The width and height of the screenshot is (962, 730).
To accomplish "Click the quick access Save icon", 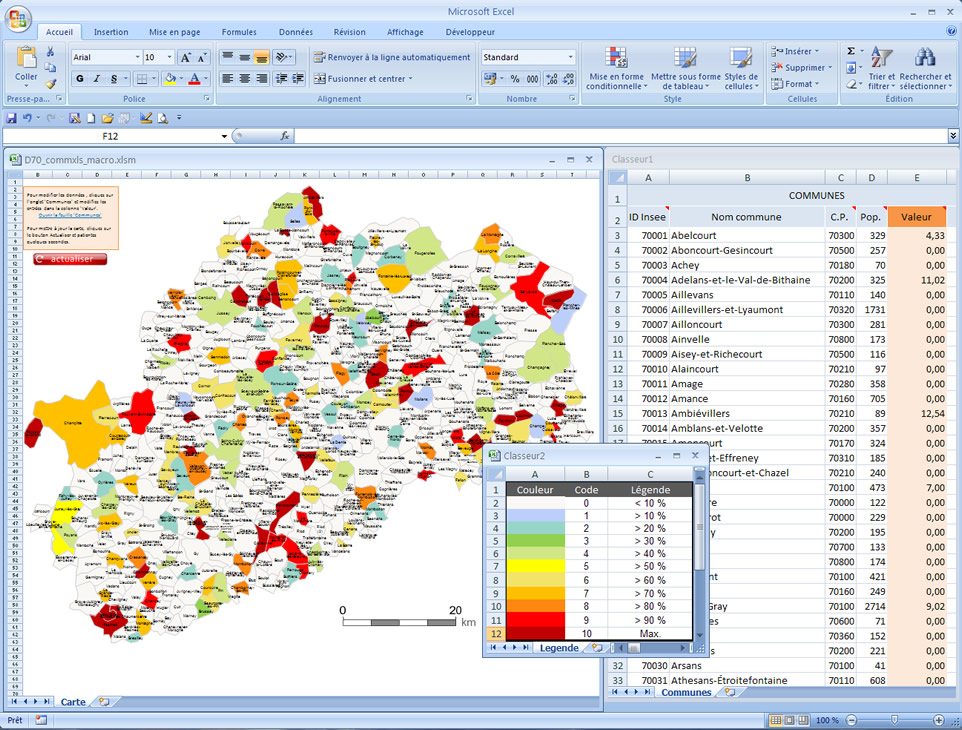I will [x=11, y=118].
